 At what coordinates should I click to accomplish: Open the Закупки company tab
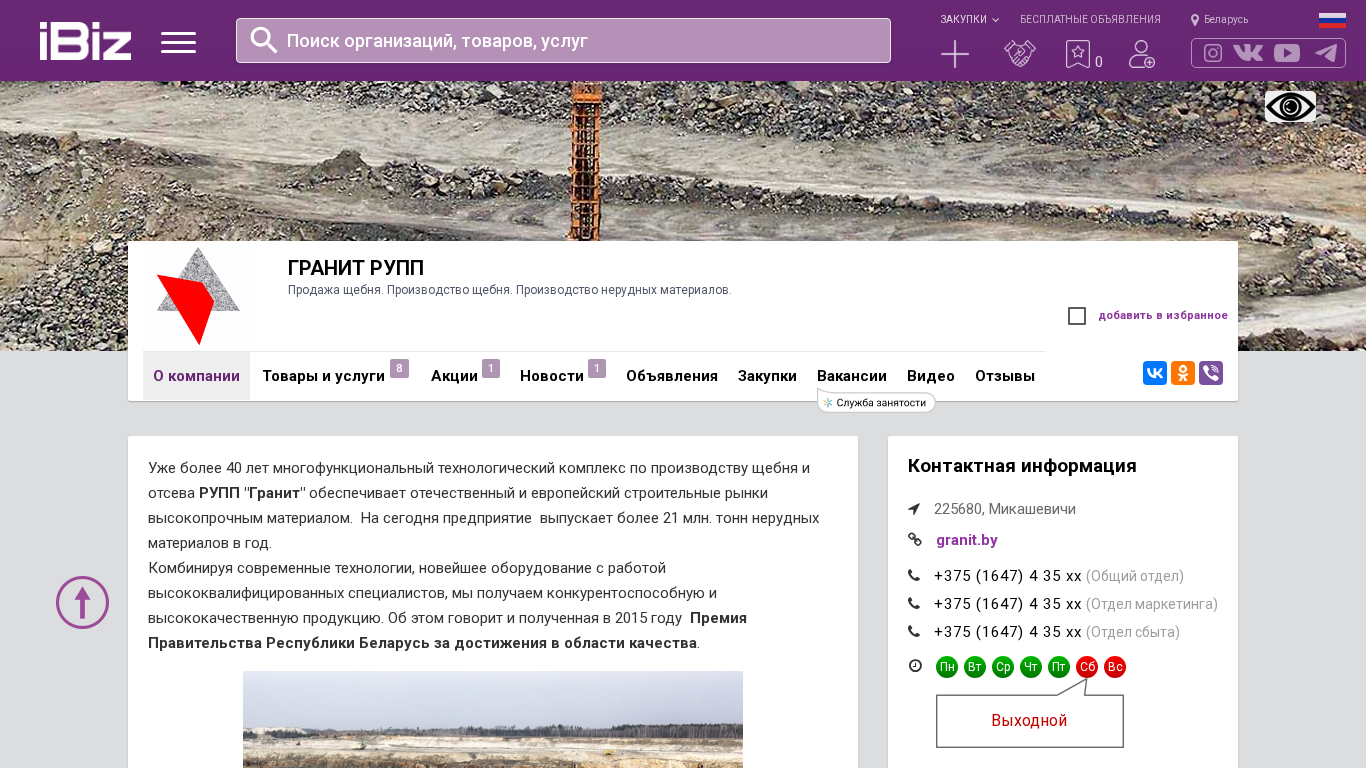pos(767,376)
